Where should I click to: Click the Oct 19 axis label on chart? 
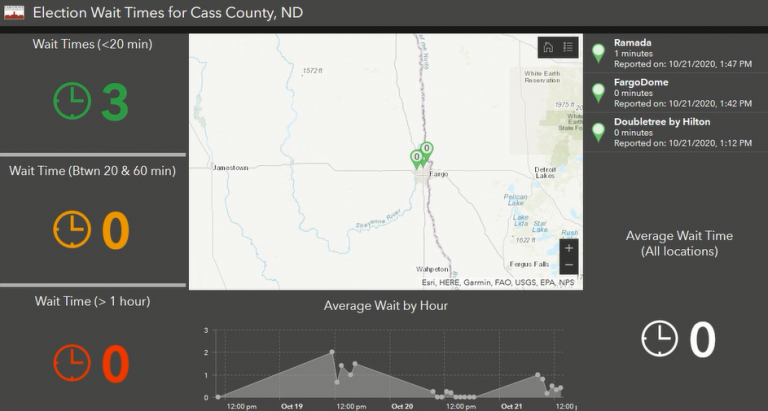292,406
